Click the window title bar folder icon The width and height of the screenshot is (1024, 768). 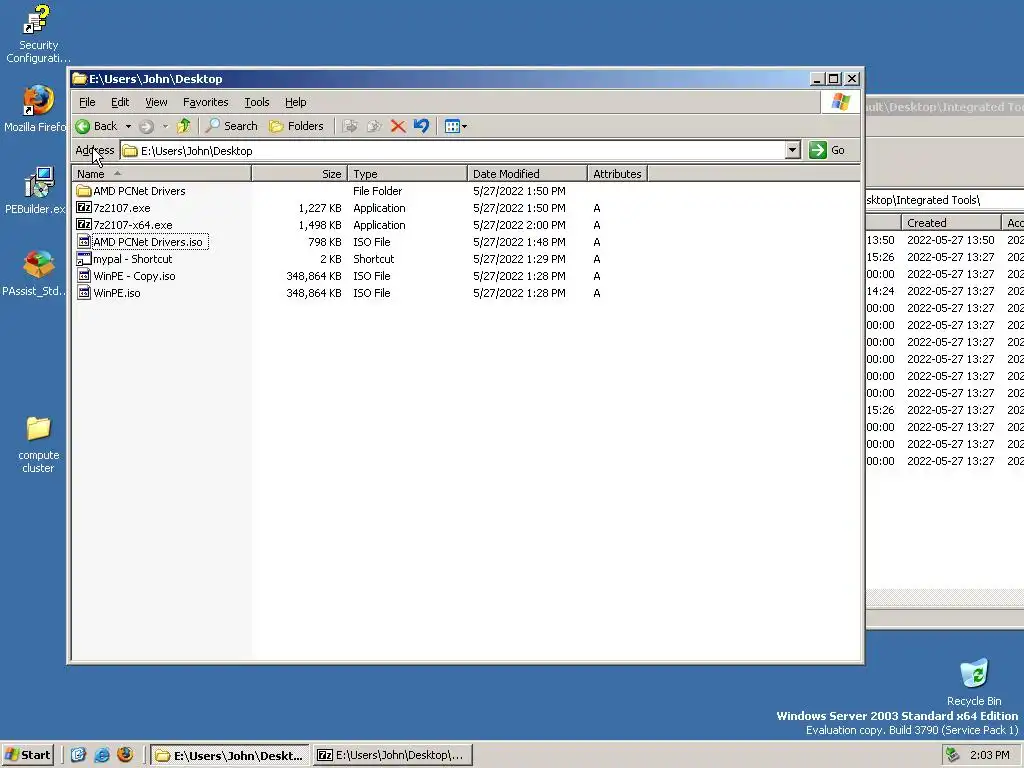pos(80,79)
